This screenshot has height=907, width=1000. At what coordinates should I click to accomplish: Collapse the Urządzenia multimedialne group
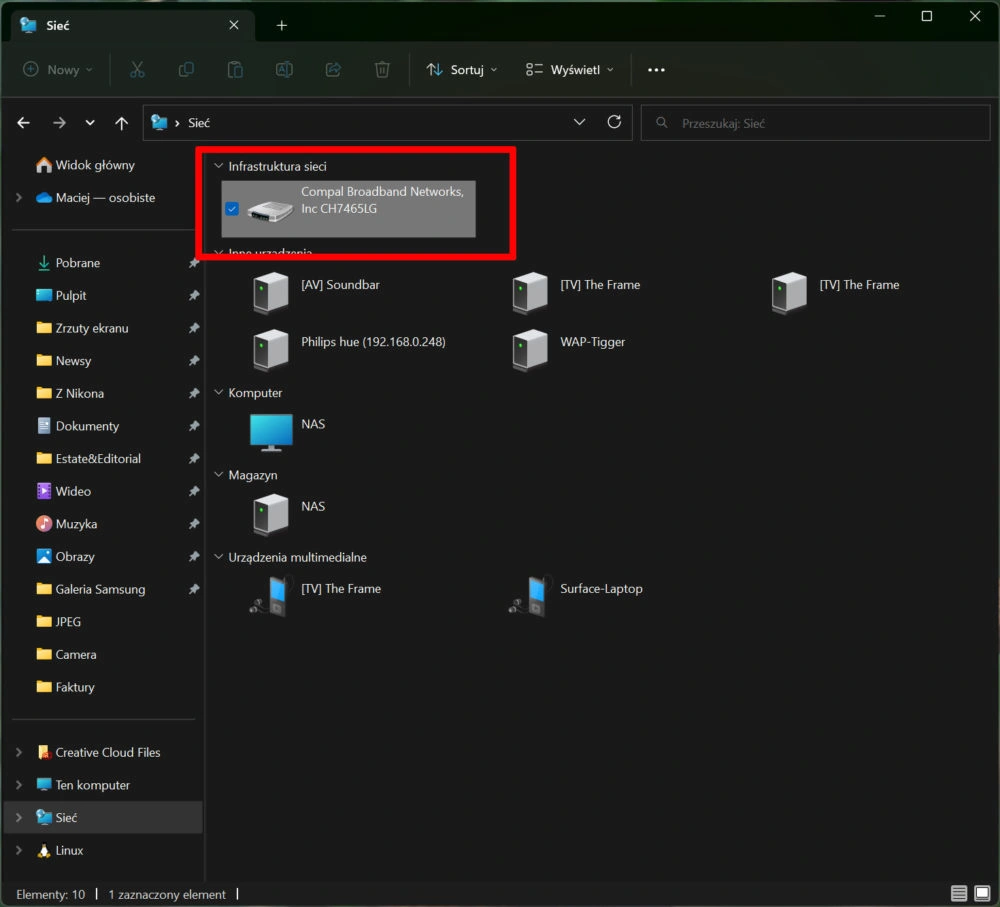tap(218, 557)
